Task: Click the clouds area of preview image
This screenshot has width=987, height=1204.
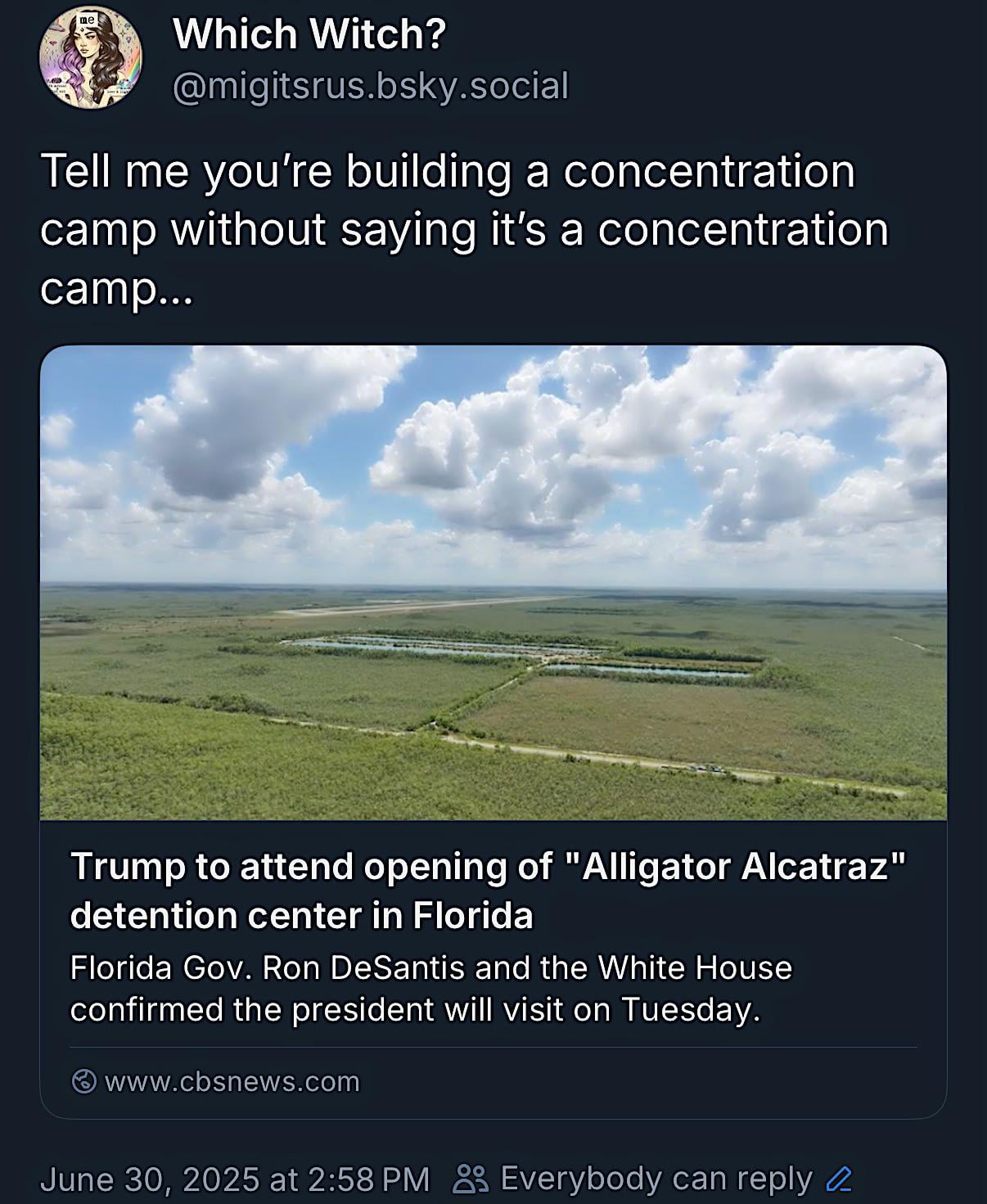Action: [x=493, y=458]
